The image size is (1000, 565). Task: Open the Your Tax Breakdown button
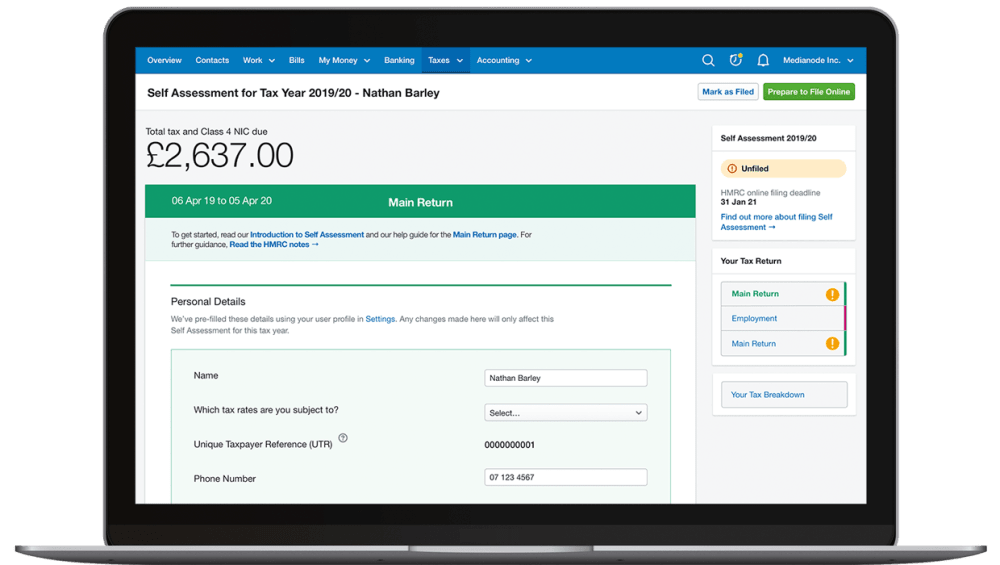[784, 395]
